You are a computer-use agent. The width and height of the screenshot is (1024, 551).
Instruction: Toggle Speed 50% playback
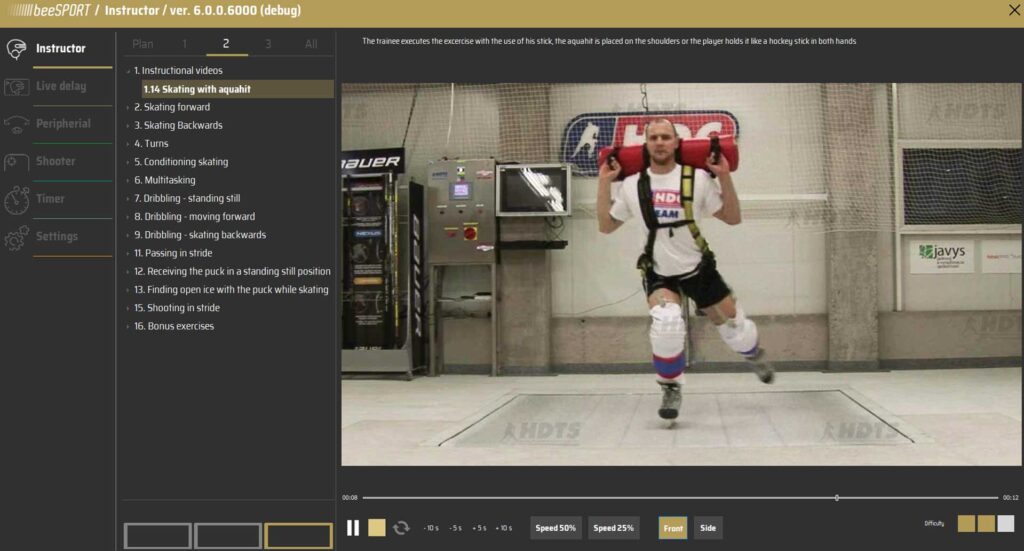(556, 528)
